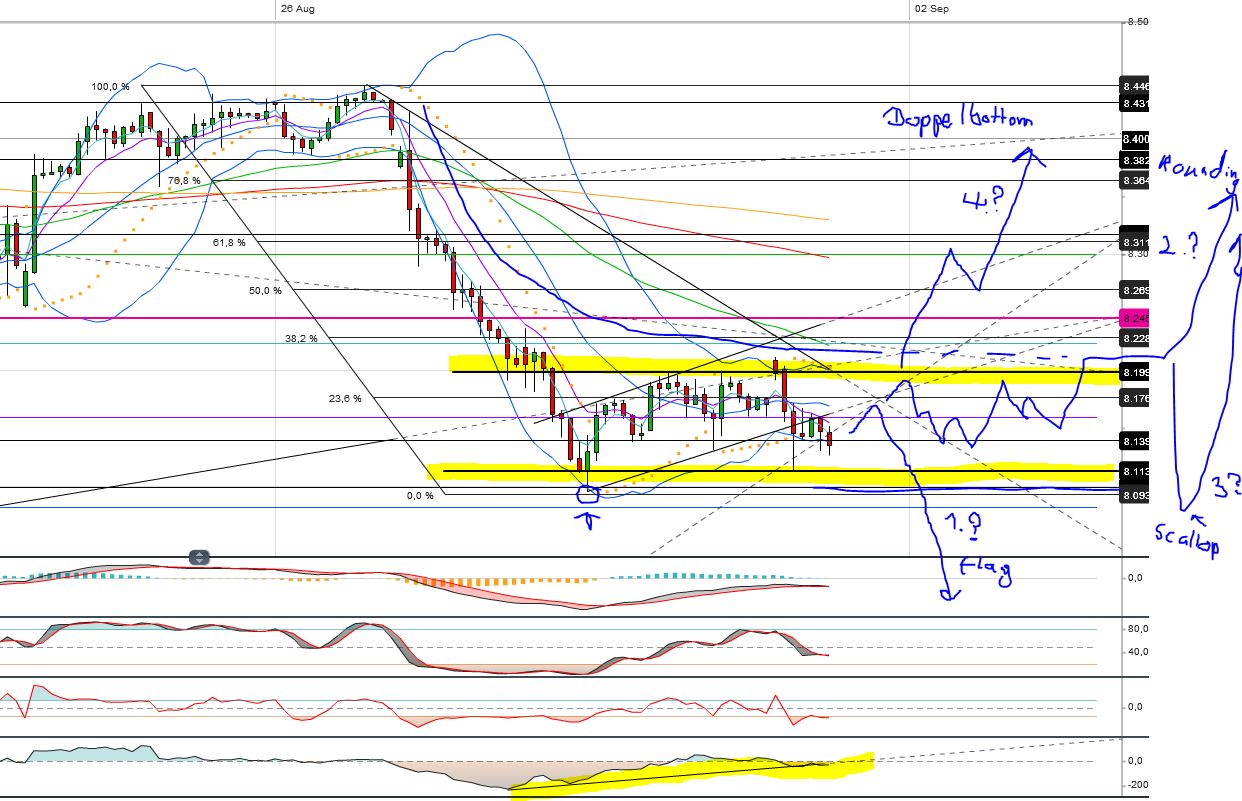Image resolution: width=1242 pixels, height=801 pixels.
Task: Select the 76,8 % Fibonacci label
Action: click(184, 180)
